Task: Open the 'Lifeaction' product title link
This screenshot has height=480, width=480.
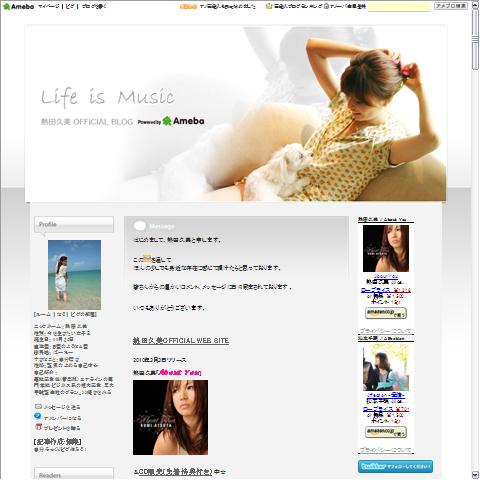Action: (x=386, y=395)
